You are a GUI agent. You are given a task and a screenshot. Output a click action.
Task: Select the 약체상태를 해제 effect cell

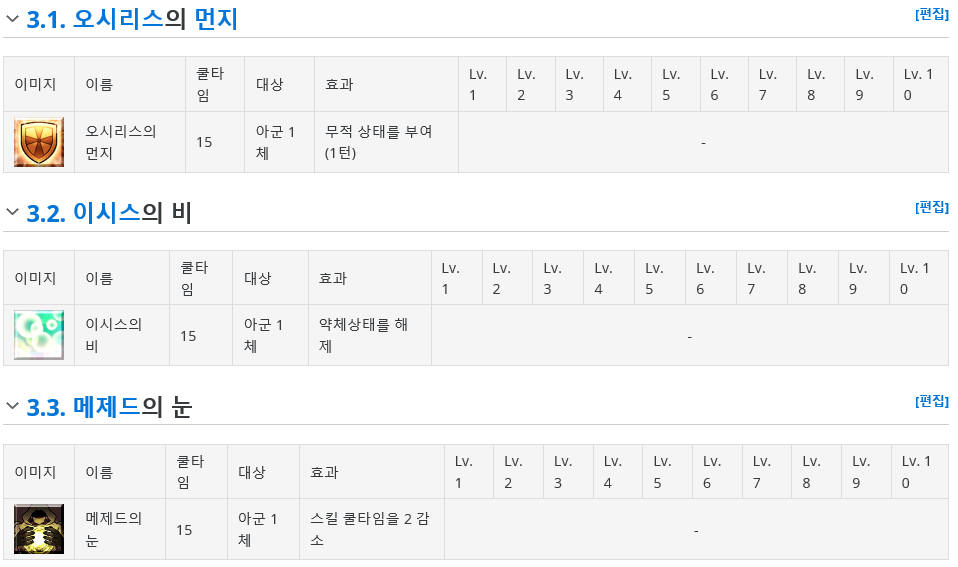pyautogui.click(x=370, y=335)
